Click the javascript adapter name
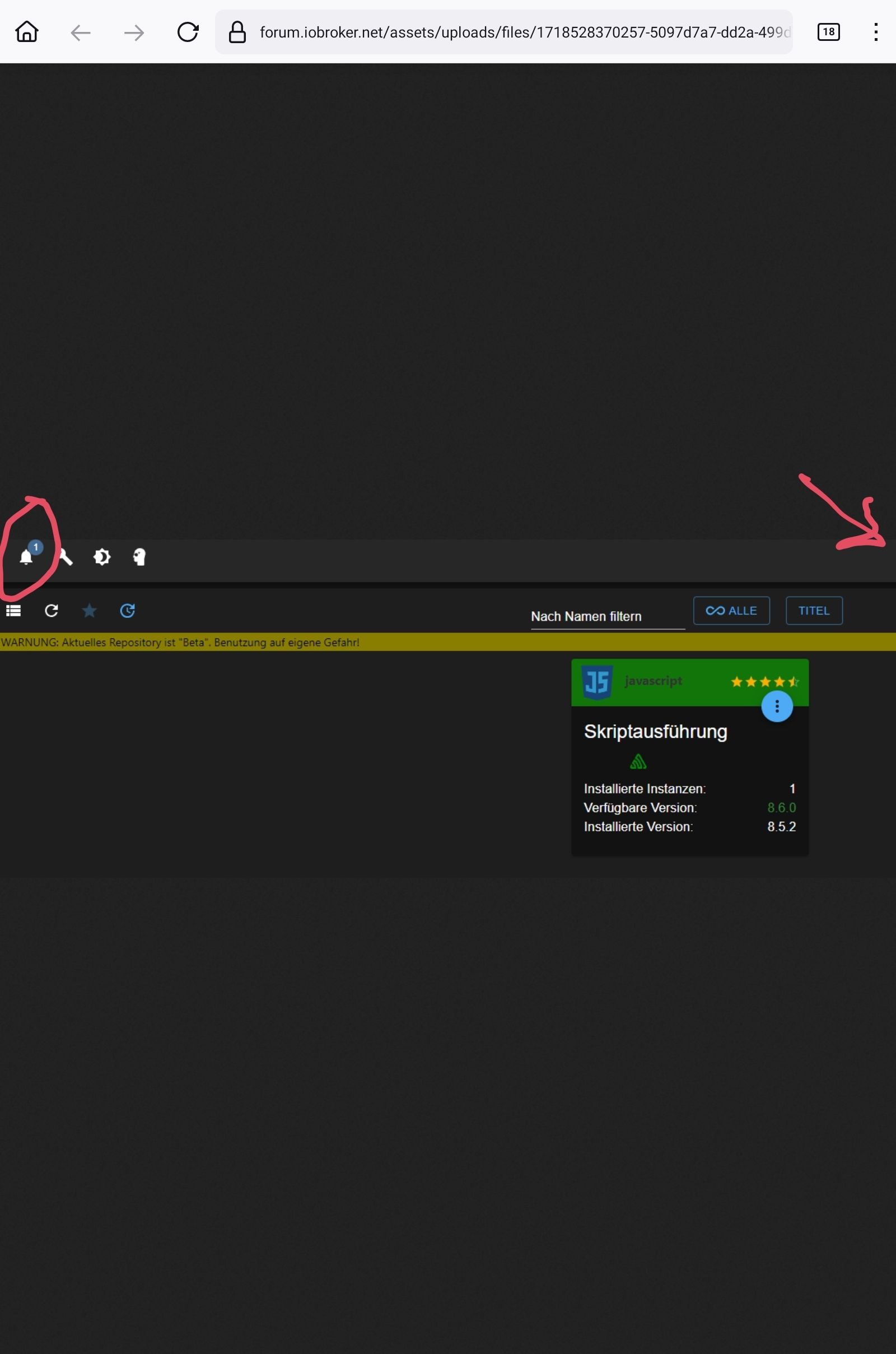 coord(653,681)
